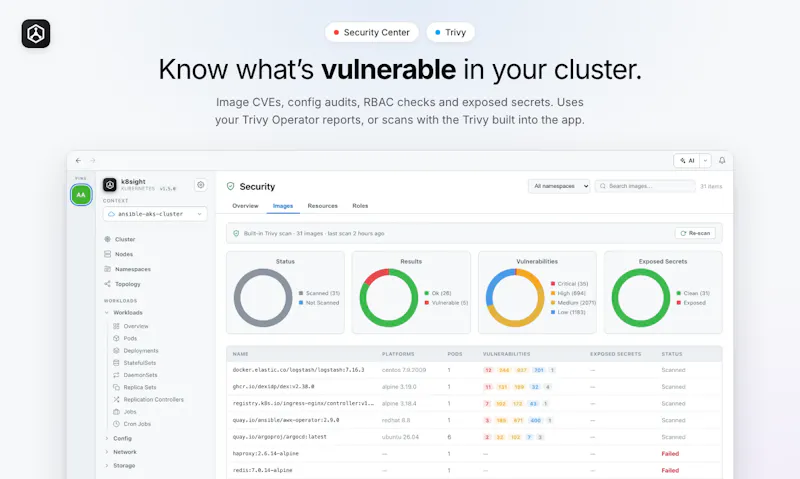The height and width of the screenshot is (479, 800).
Task: Sort by the NAME column header
Action: tap(240, 354)
